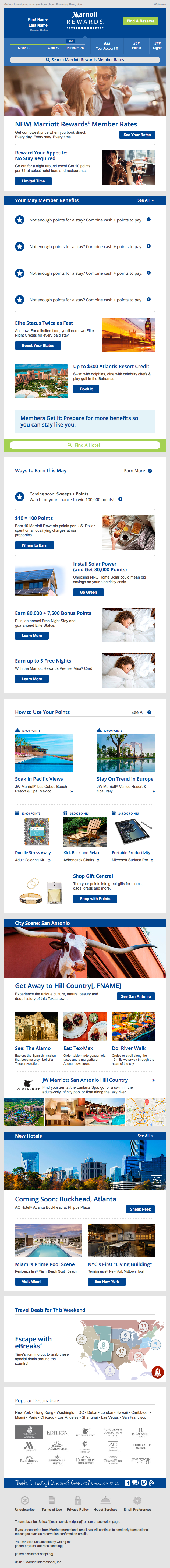Expand the Earn More arrow

point(150,471)
